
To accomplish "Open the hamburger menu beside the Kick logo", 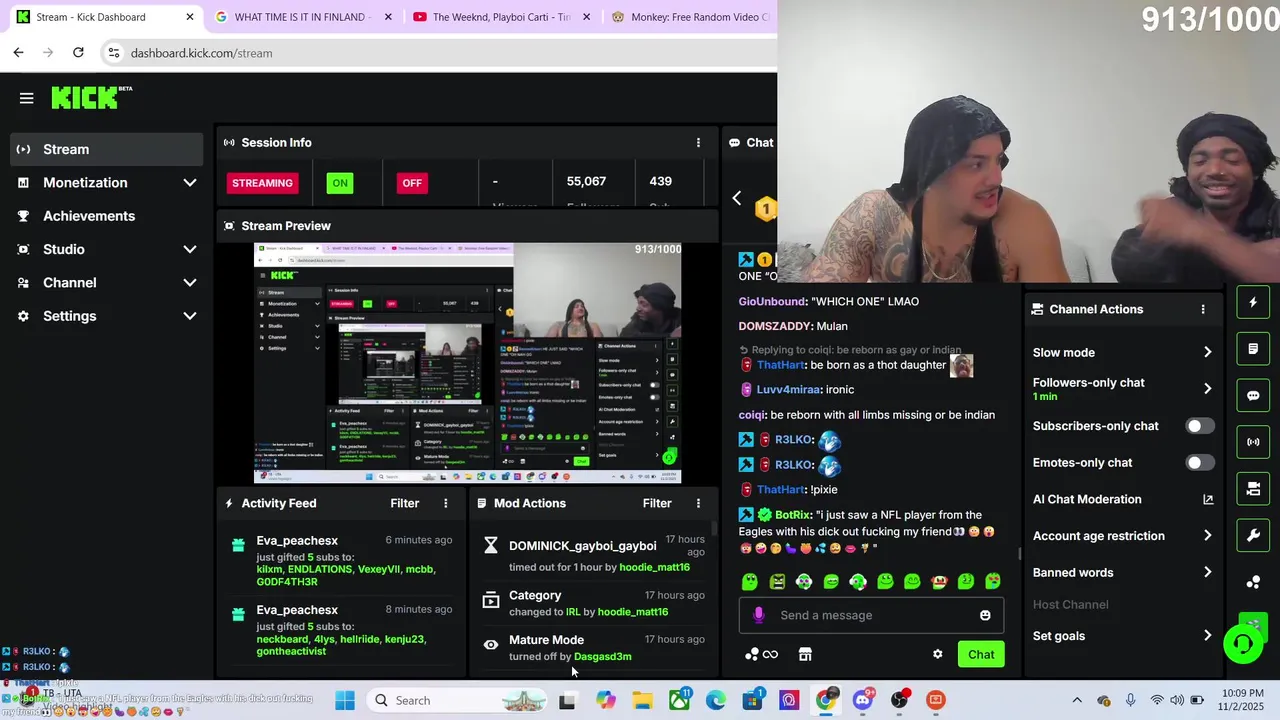I will click(27, 98).
